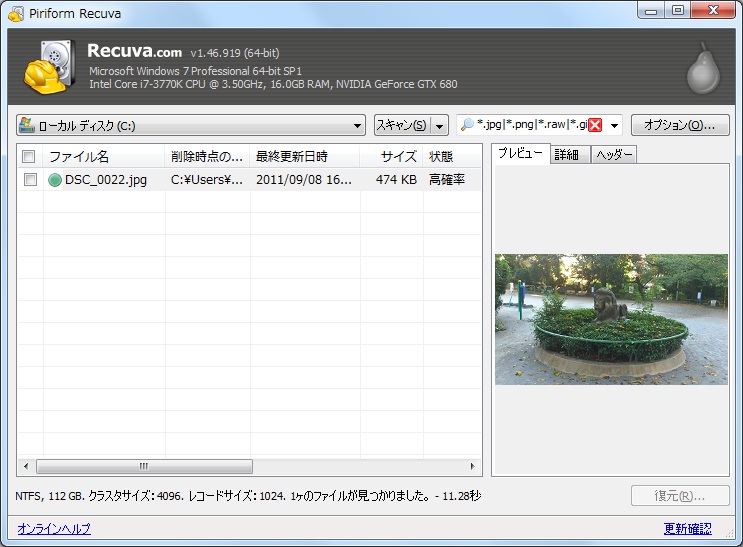Open the ローカル ディスク (C:) drive dropdown
743x547 pixels.
[190, 126]
